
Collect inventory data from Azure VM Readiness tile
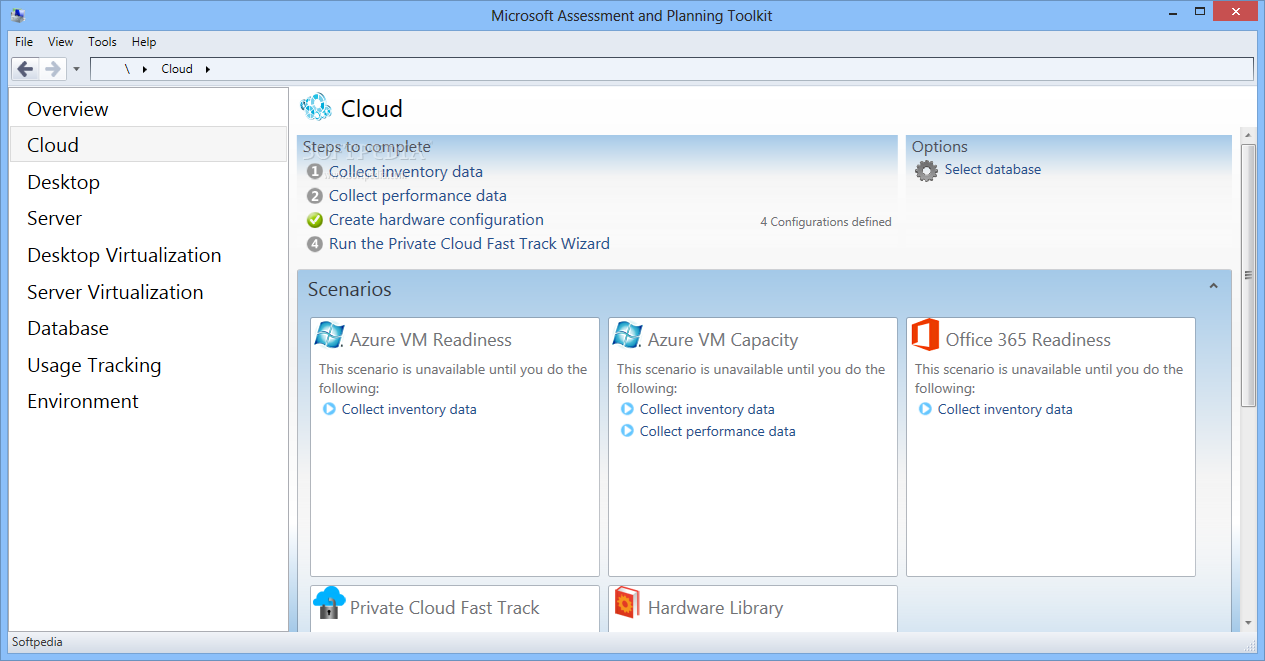409,409
